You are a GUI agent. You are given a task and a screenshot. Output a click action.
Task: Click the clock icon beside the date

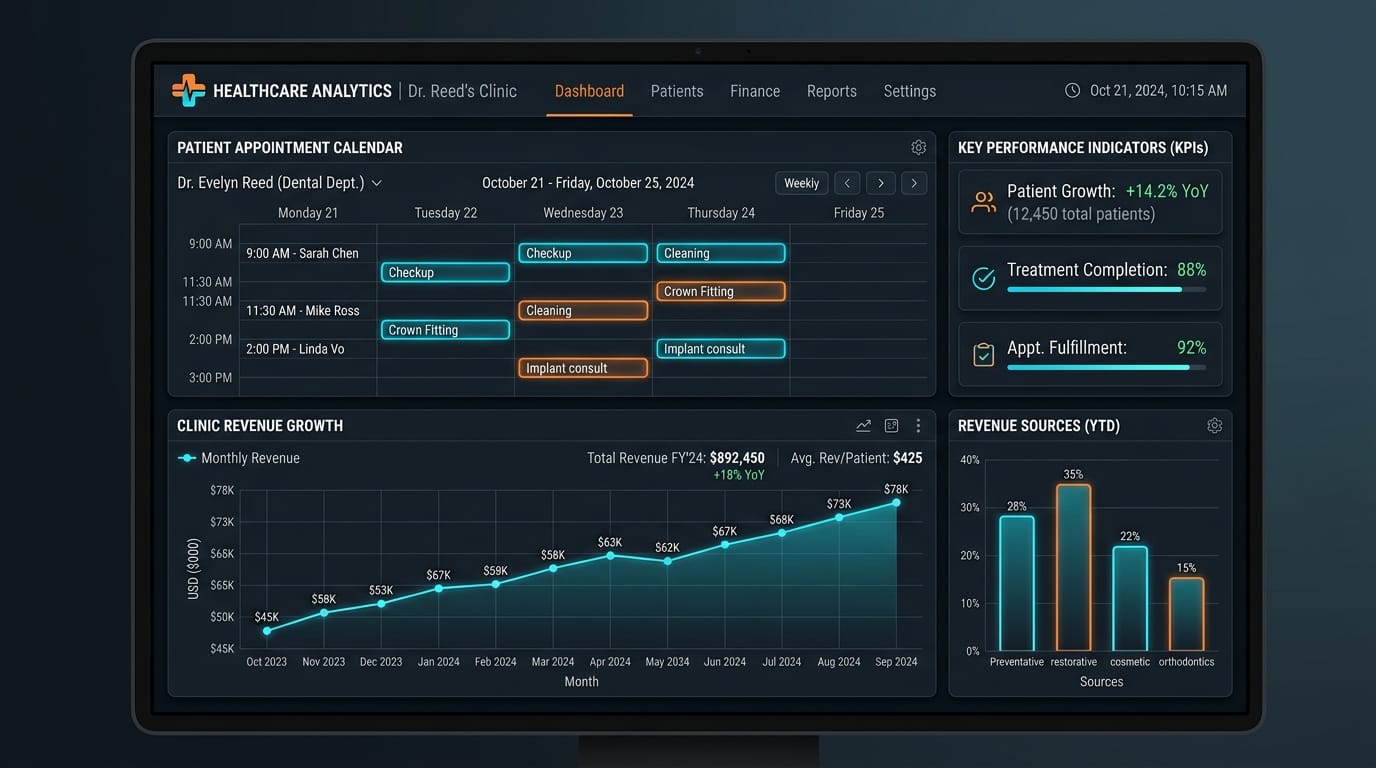(1072, 90)
